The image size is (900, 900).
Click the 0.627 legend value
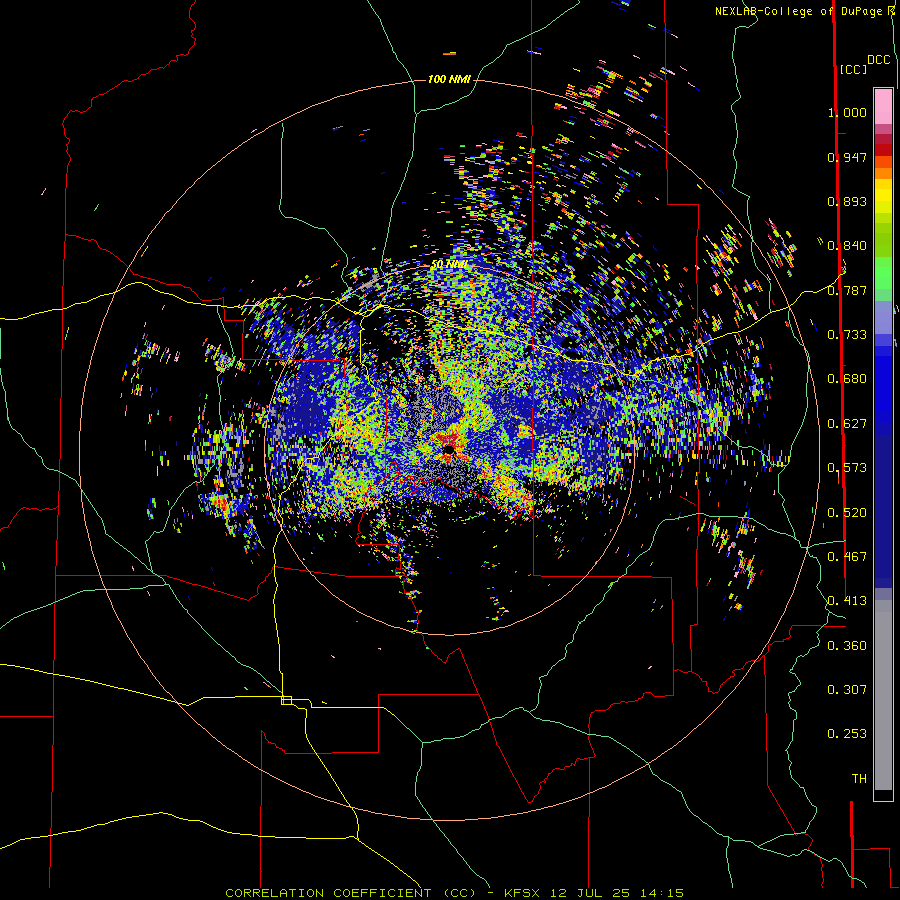click(x=847, y=424)
